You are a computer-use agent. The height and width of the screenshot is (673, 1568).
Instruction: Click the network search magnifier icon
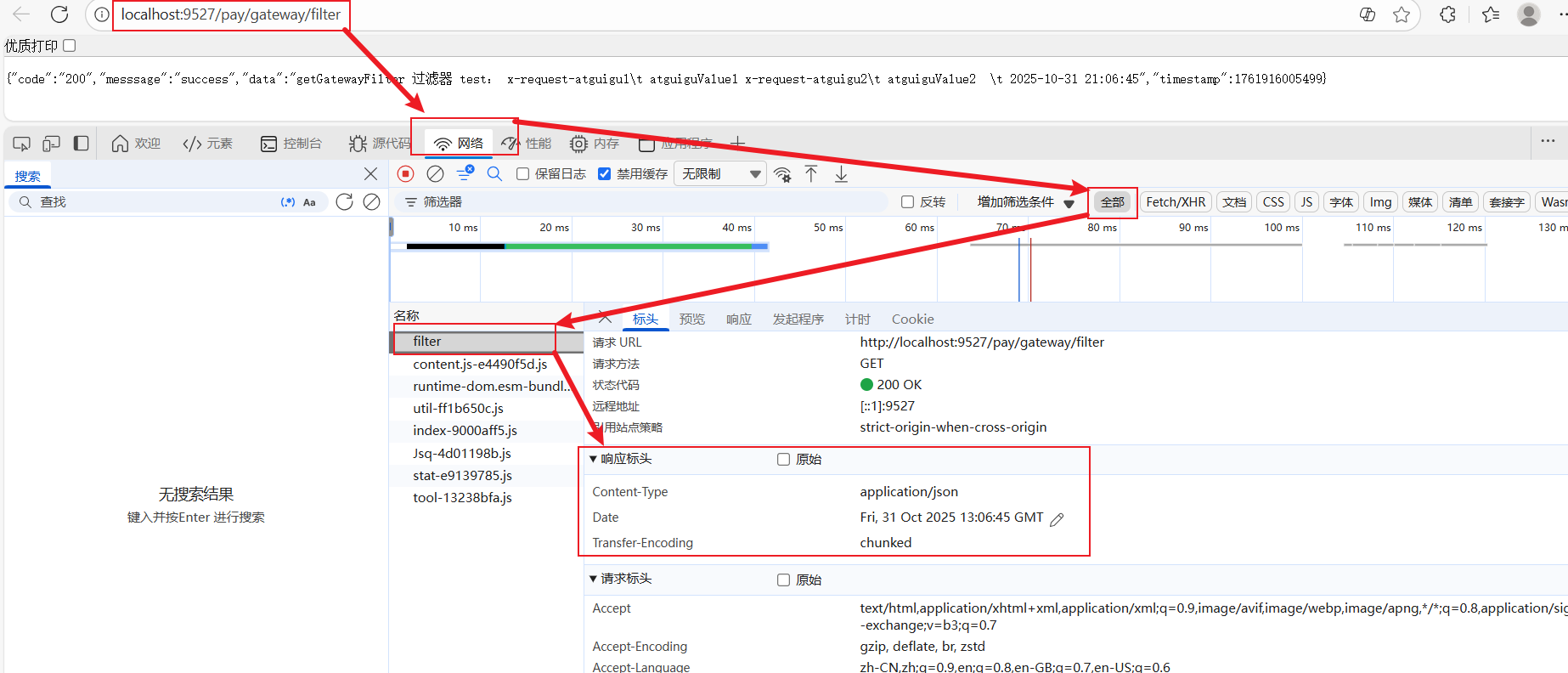(x=494, y=173)
